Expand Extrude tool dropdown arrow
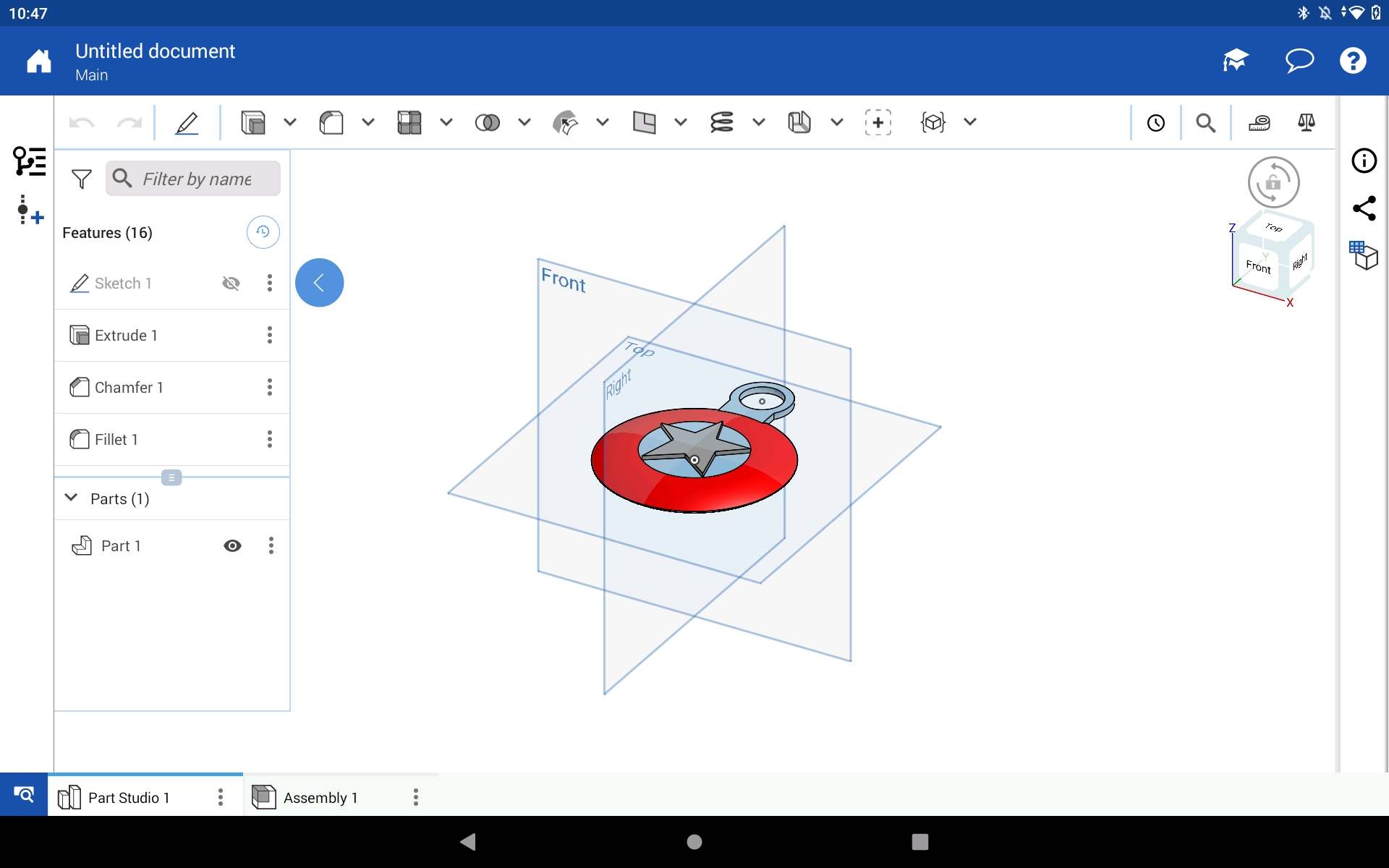1389x868 pixels. coord(290,122)
